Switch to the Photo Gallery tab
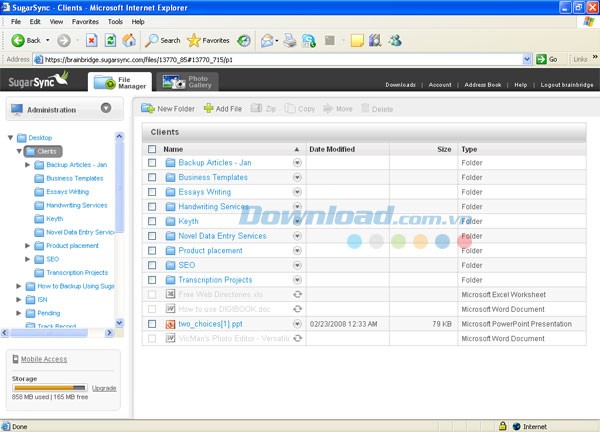The width and height of the screenshot is (600, 432). pos(188,82)
